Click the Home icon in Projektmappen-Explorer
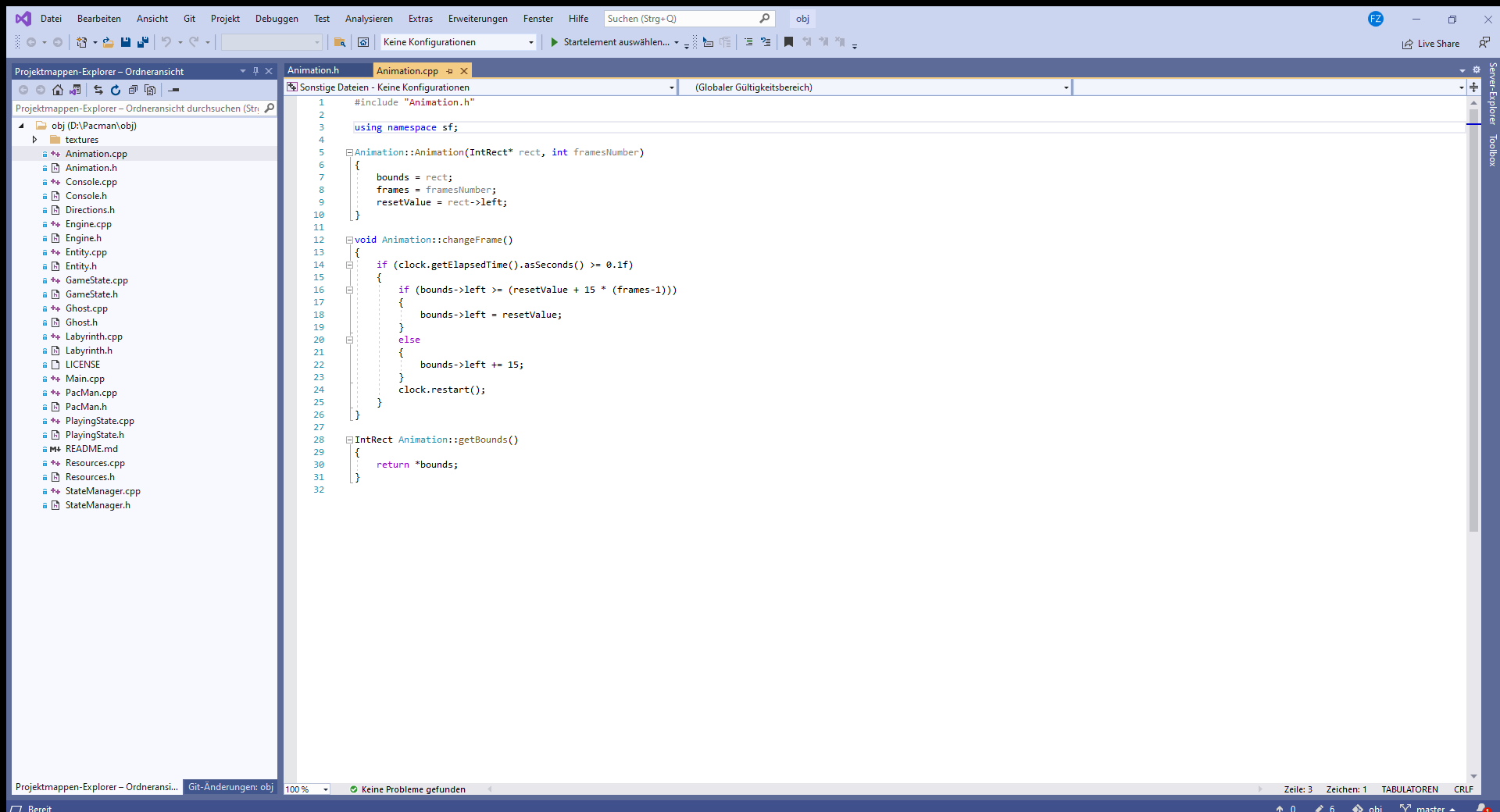This screenshot has width=1500, height=812. (57, 90)
